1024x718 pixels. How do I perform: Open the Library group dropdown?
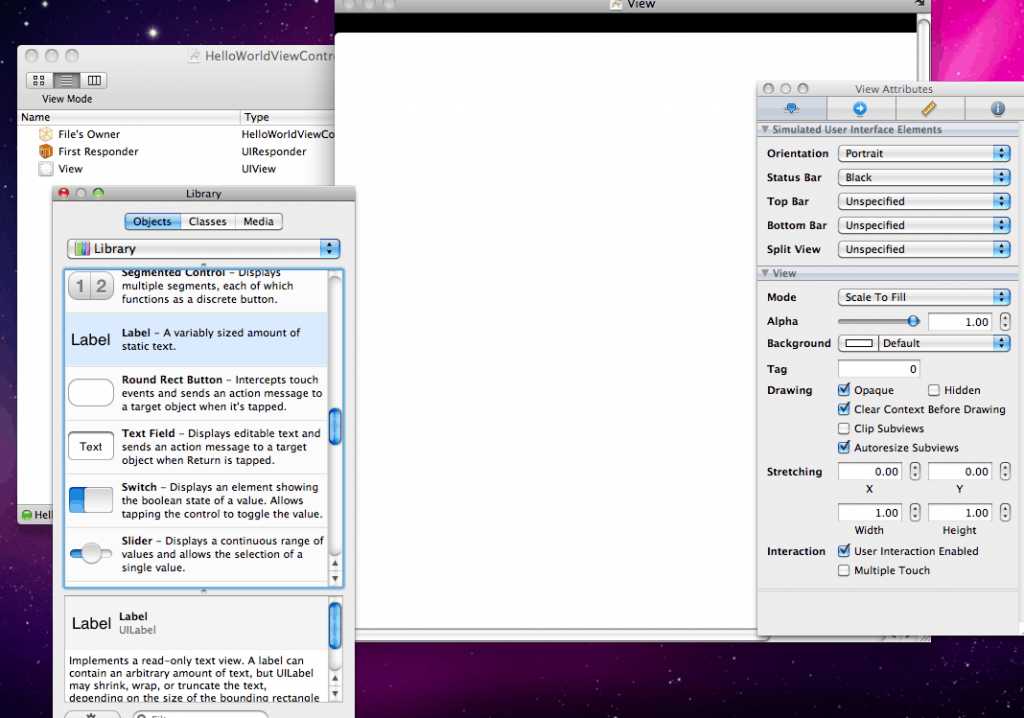point(204,249)
